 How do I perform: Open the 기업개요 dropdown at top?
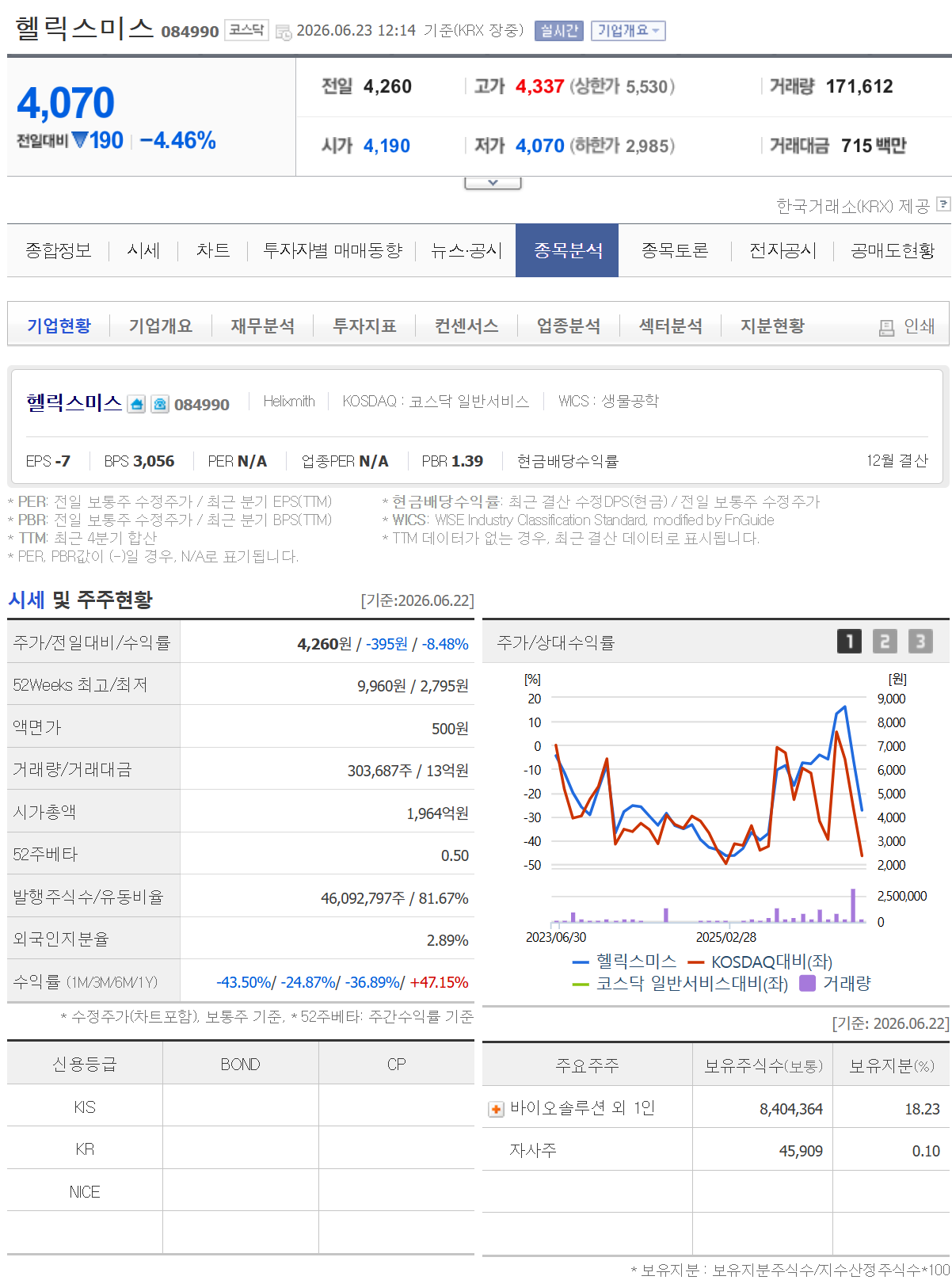[x=628, y=31]
